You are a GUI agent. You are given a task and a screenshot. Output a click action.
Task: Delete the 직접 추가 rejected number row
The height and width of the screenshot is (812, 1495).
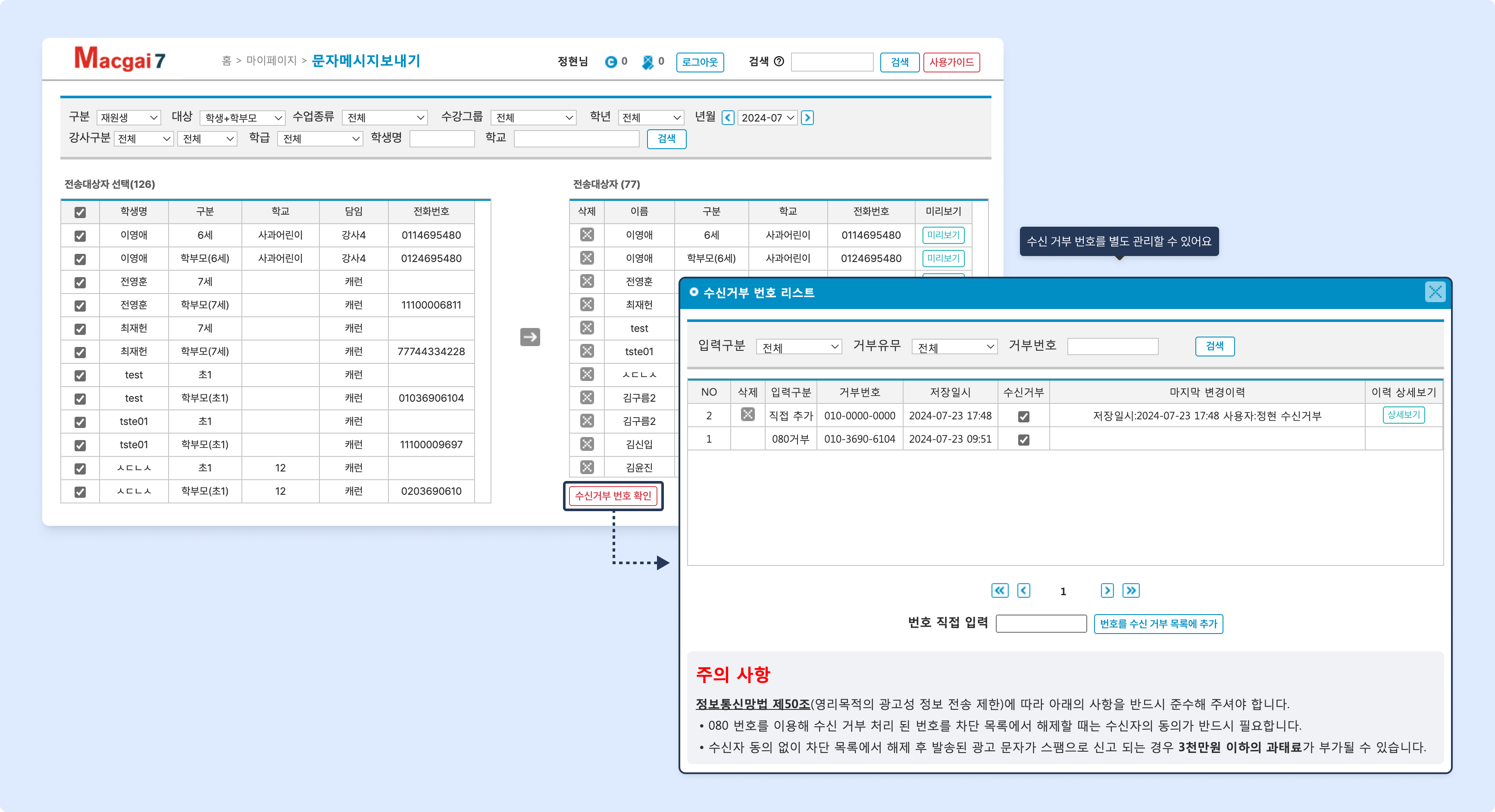[747, 415]
